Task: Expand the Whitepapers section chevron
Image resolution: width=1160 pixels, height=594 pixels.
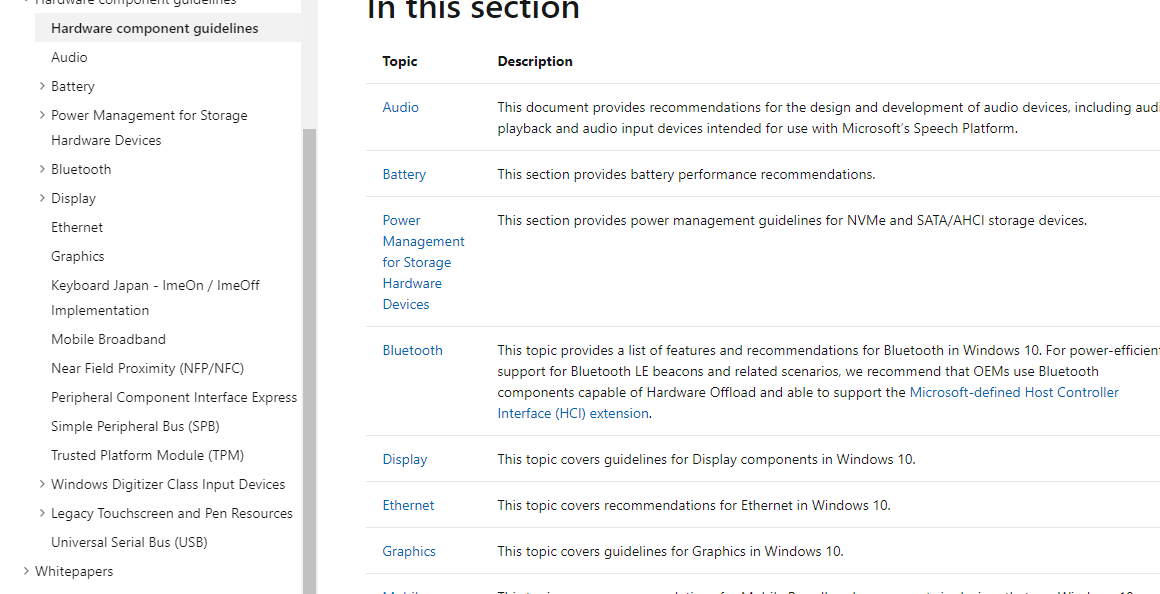Action: (26, 571)
